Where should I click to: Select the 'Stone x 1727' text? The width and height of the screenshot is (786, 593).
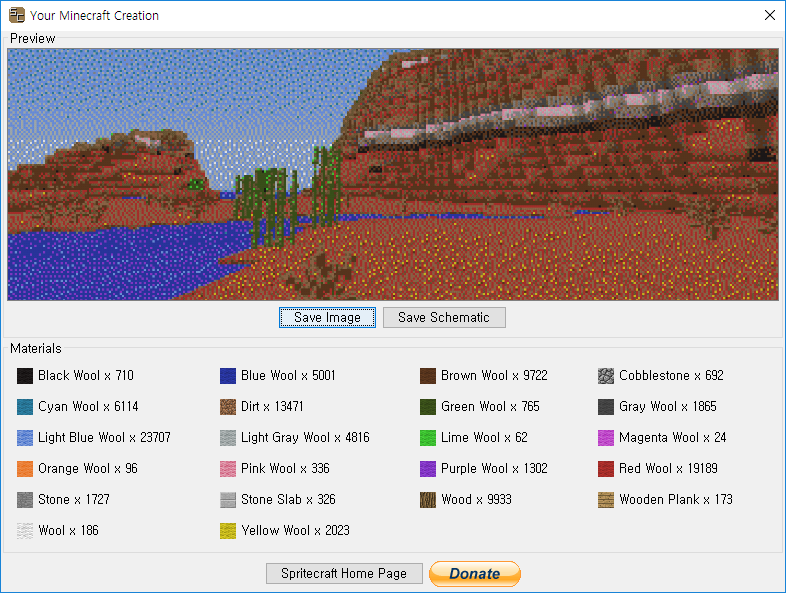pos(74,500)
